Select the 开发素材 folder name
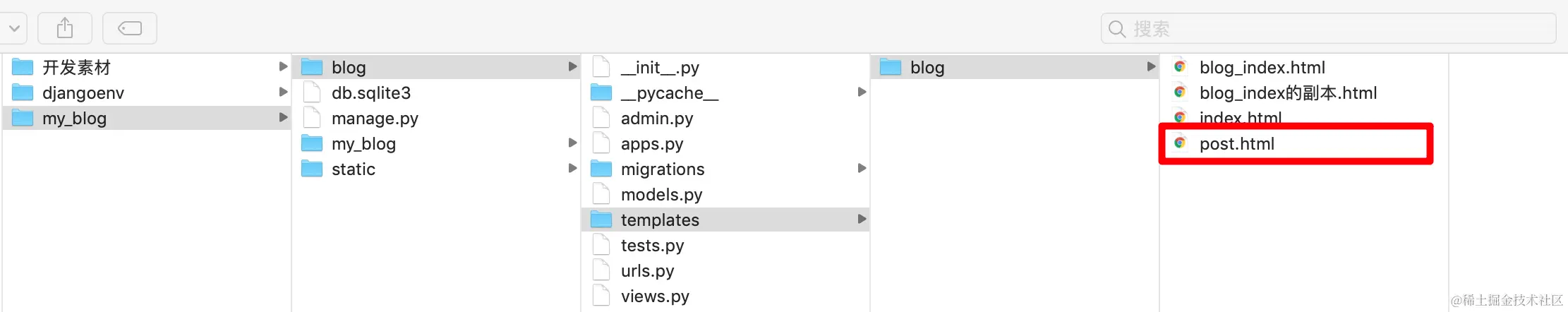Image resolution: width=1568 pixels, height=312 pixels. 76,67
